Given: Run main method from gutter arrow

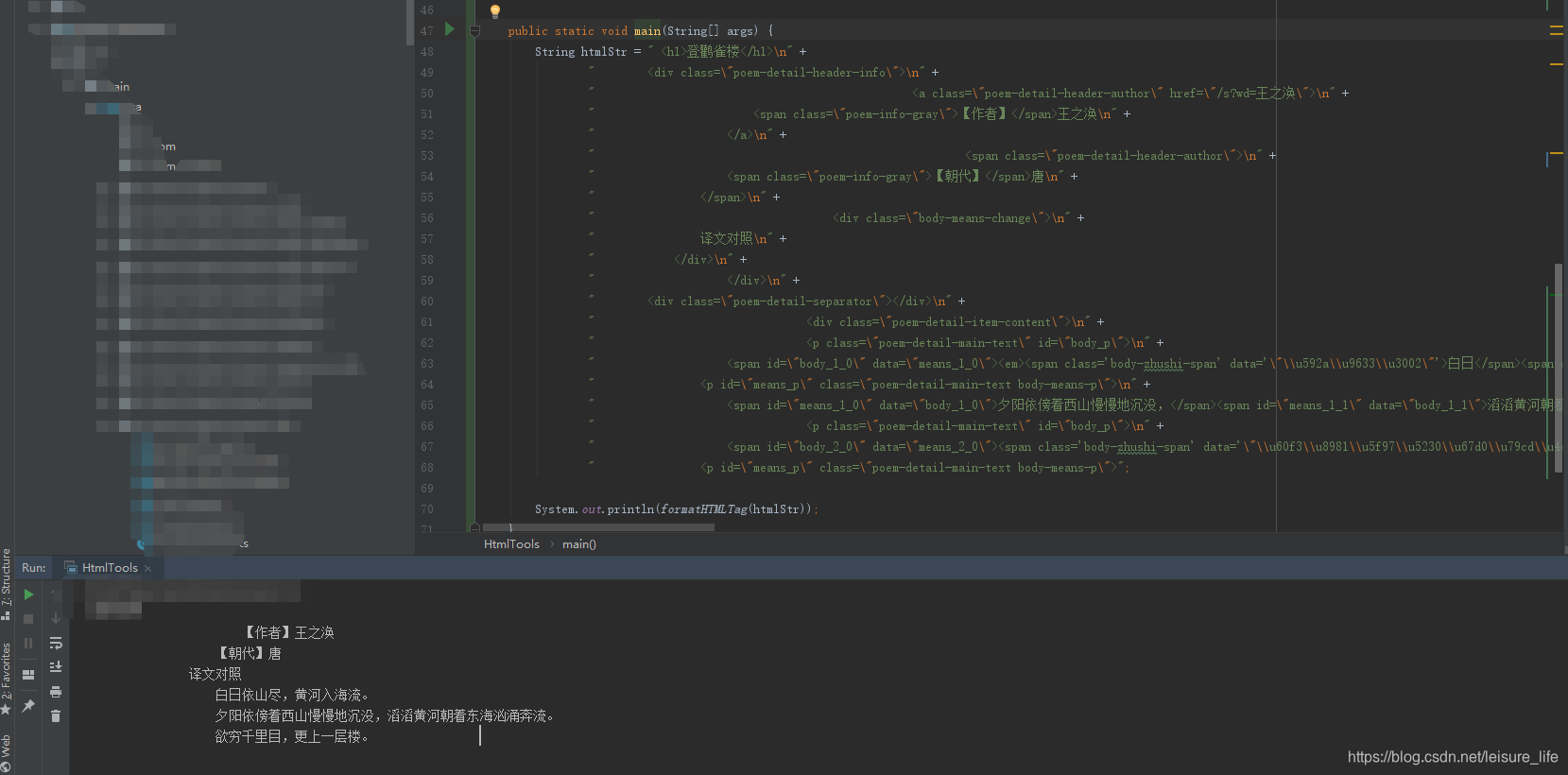Looking at the screenshot, I should tap(450, 29).
